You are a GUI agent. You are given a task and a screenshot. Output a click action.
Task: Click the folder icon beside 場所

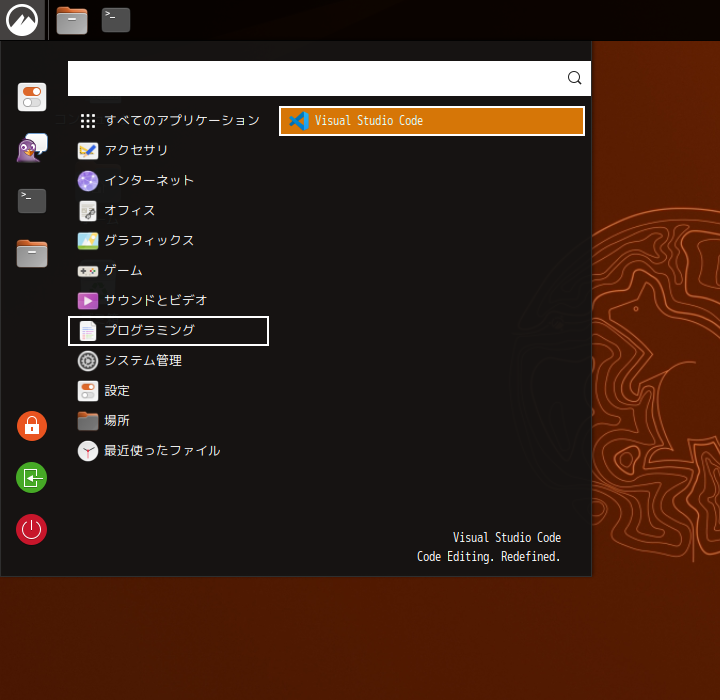click(x=88, y=421)
